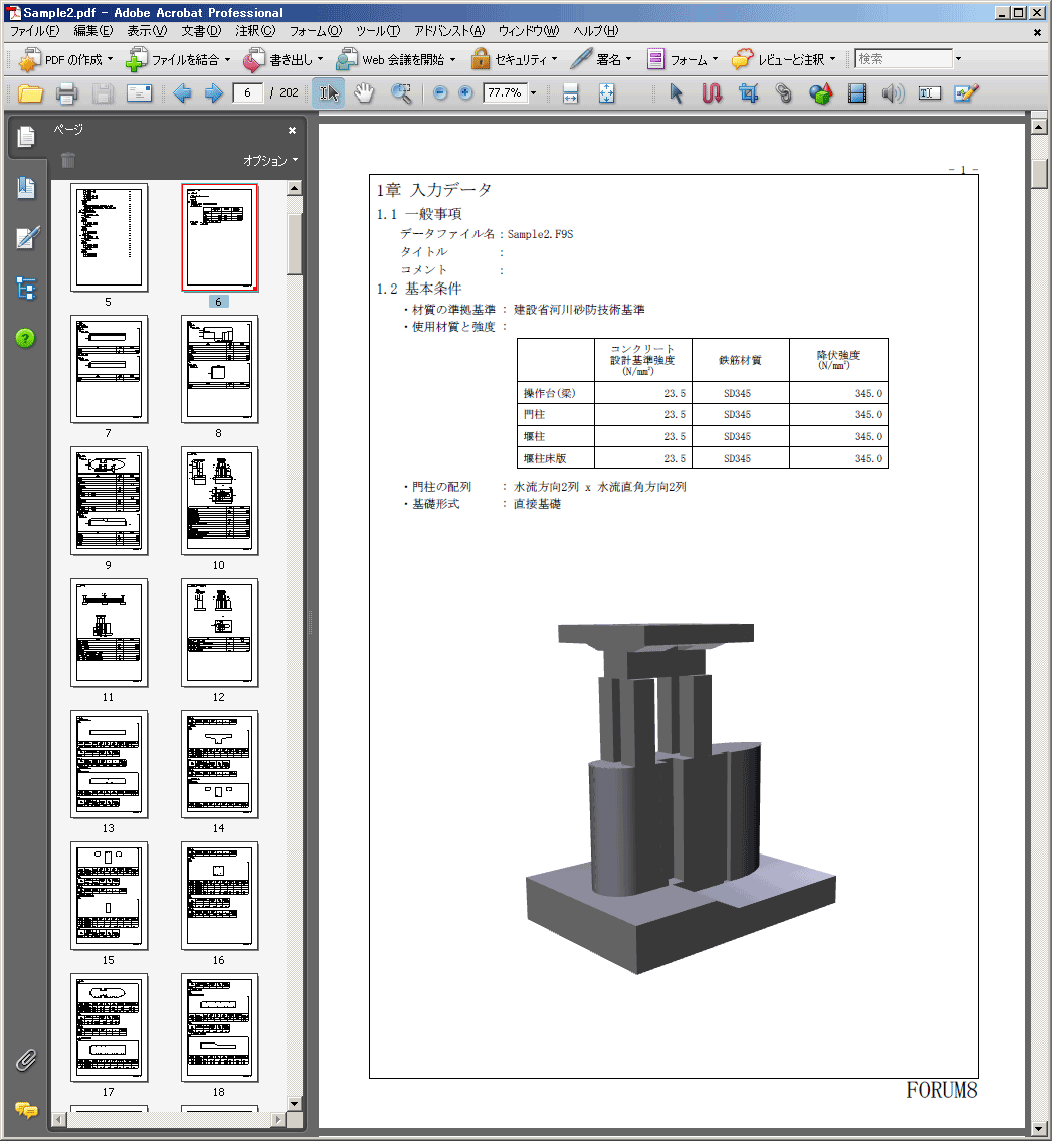
Task: Open the Bookmarks panel icon in sidebar
Action: 26,188
